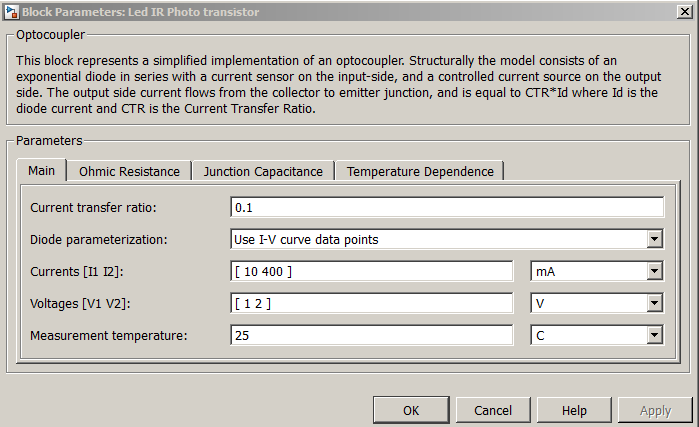Switch to Junction Capacitance tab
The width and height of the screenshot is (699, 427).
point(263,171)
